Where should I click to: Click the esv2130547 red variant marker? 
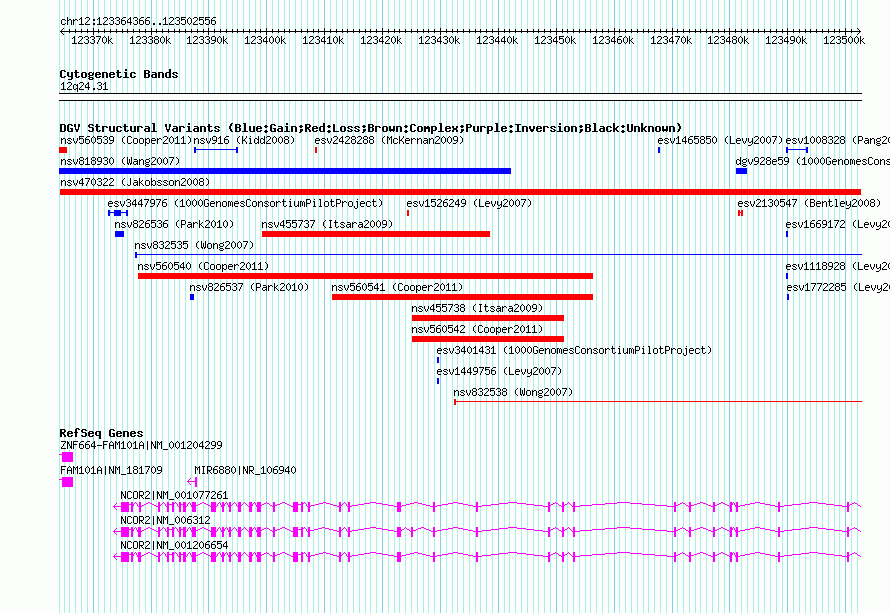tap(740, 213)
